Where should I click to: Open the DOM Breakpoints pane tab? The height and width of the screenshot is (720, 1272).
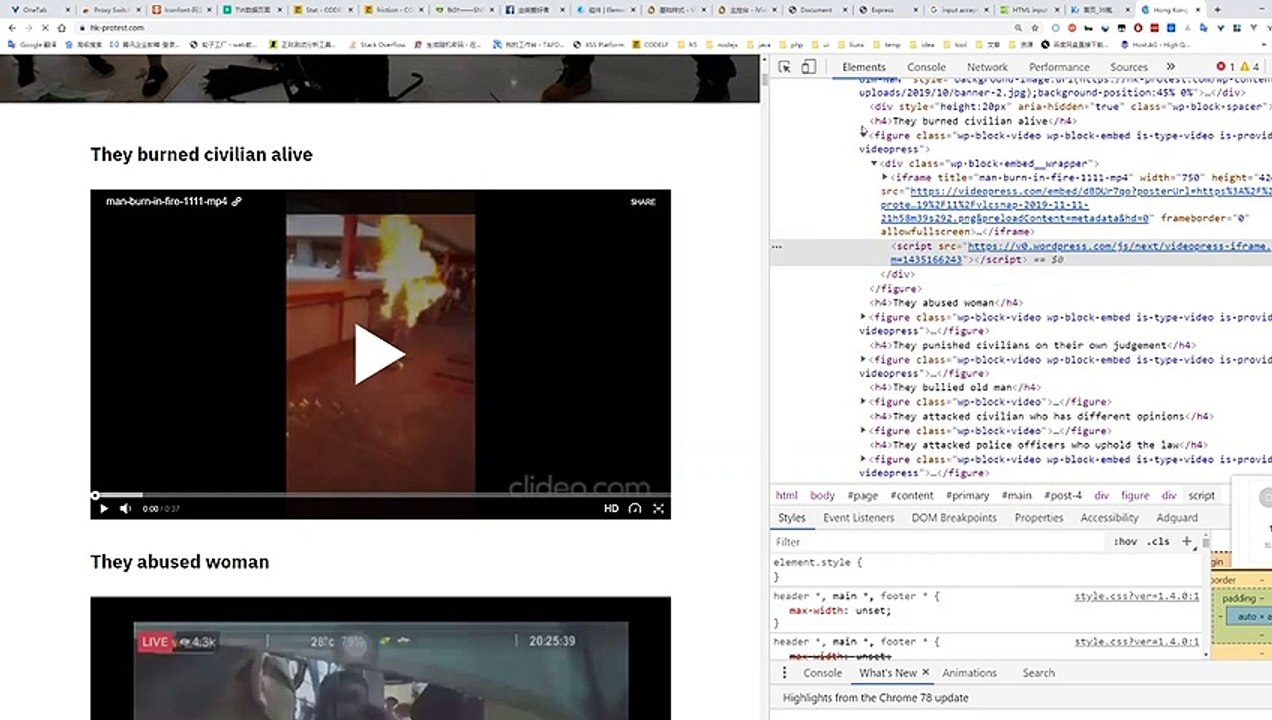click(x=954, y=518)
